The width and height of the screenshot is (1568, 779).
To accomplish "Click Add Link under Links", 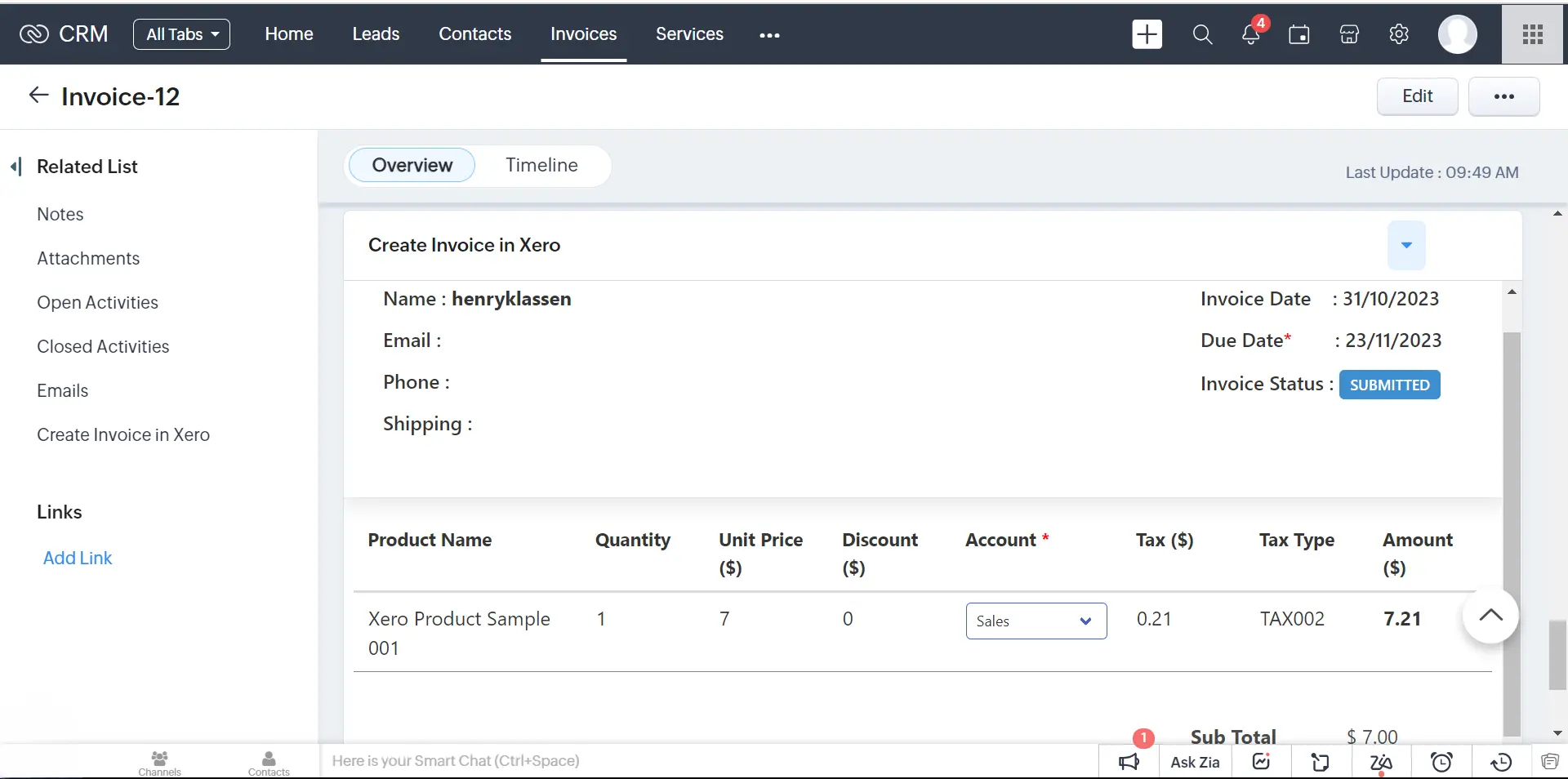I will pyautogui.click(x=78, y=558).
